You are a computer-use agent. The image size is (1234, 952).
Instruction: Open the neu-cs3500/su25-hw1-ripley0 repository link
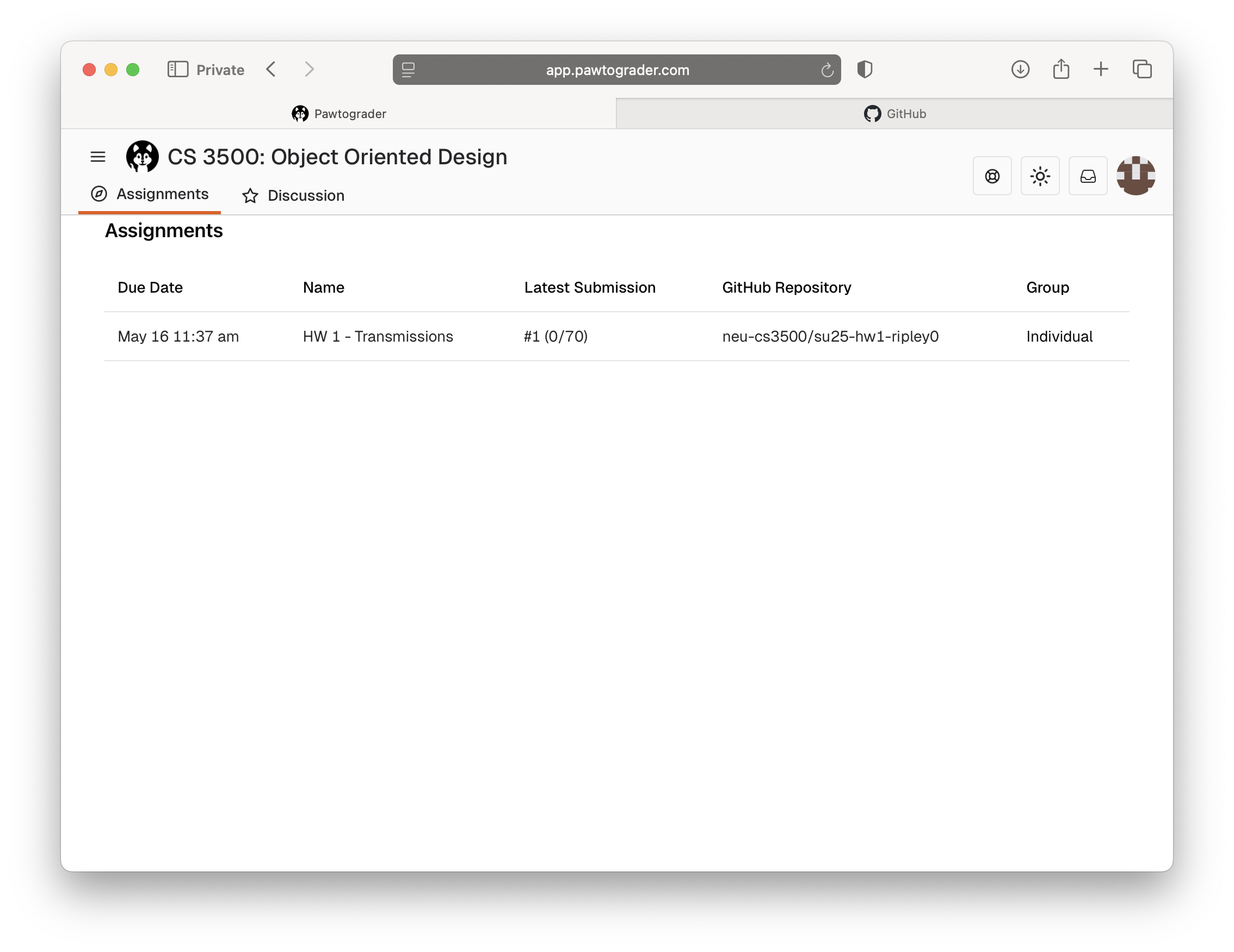pos(831,337)
